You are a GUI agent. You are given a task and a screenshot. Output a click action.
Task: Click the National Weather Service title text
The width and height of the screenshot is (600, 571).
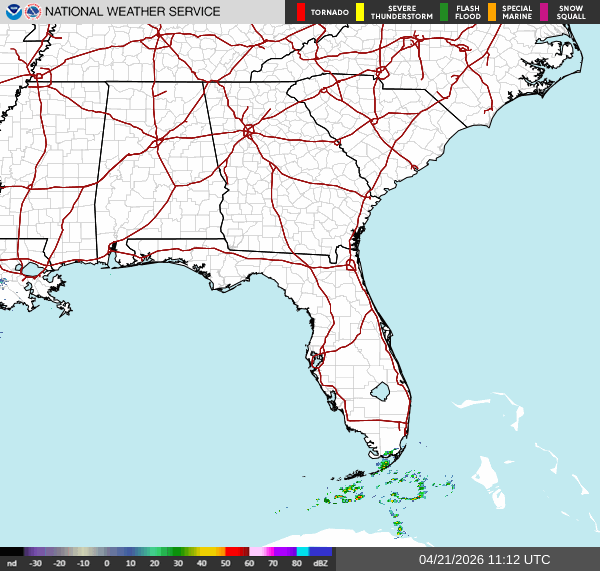[132, 12]
